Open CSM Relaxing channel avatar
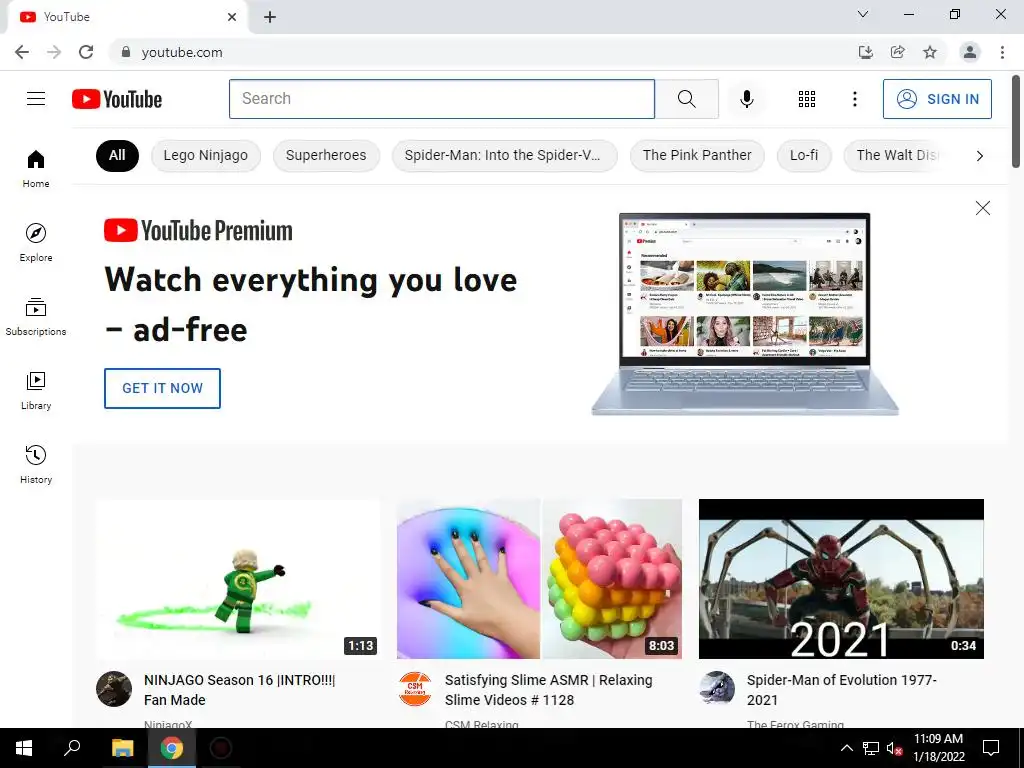 point(415,689)
